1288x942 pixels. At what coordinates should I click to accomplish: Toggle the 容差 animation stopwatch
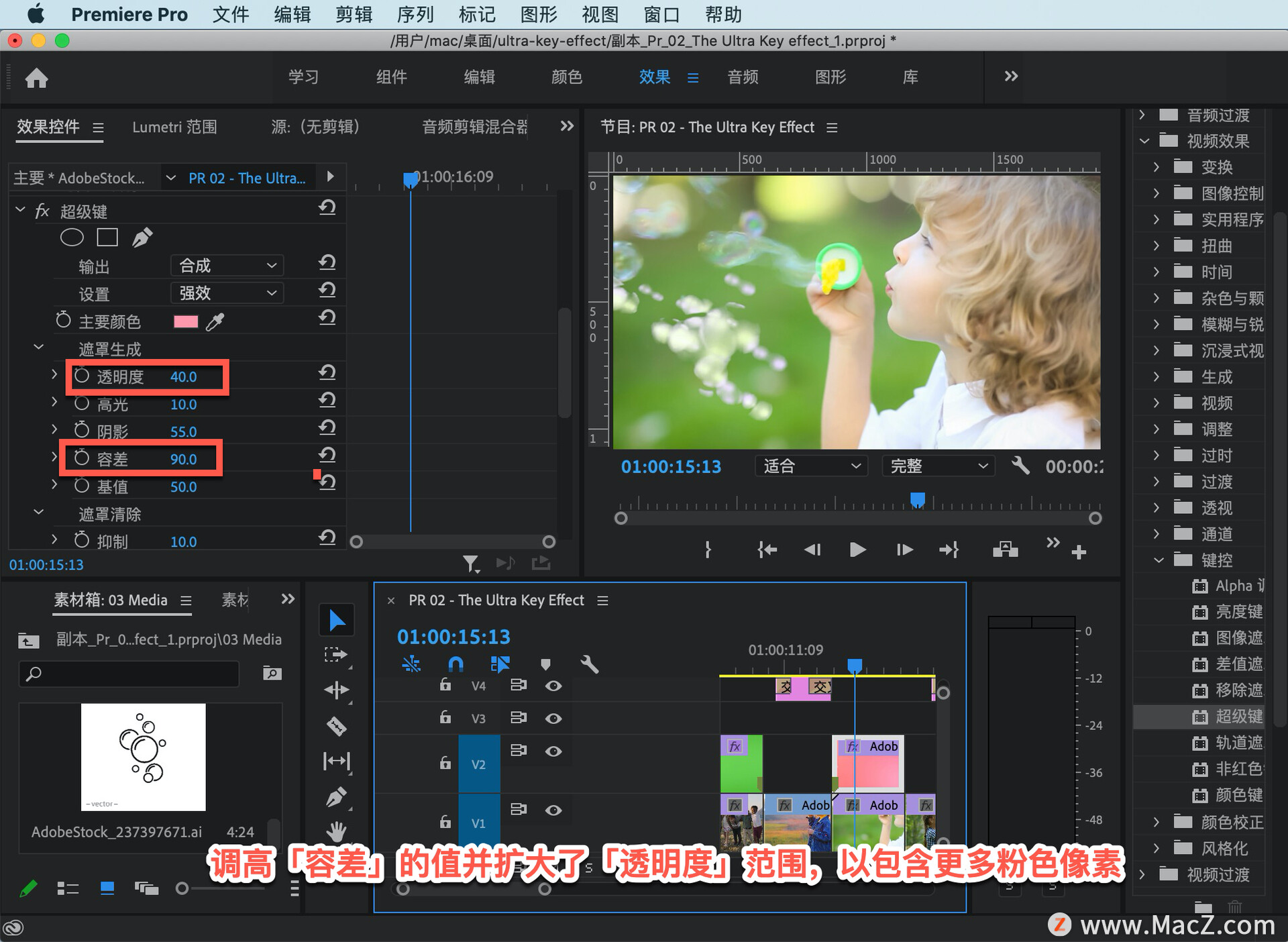81,458
